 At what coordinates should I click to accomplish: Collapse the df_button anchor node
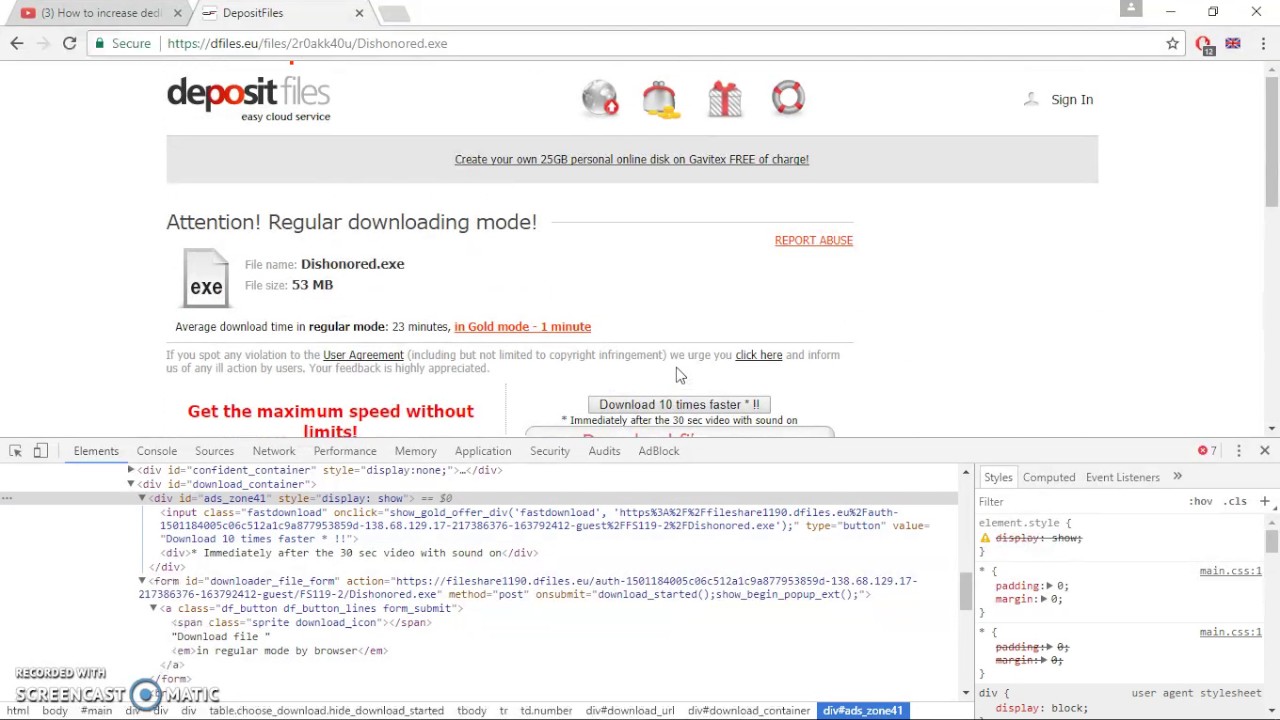[x=153, y=608]
